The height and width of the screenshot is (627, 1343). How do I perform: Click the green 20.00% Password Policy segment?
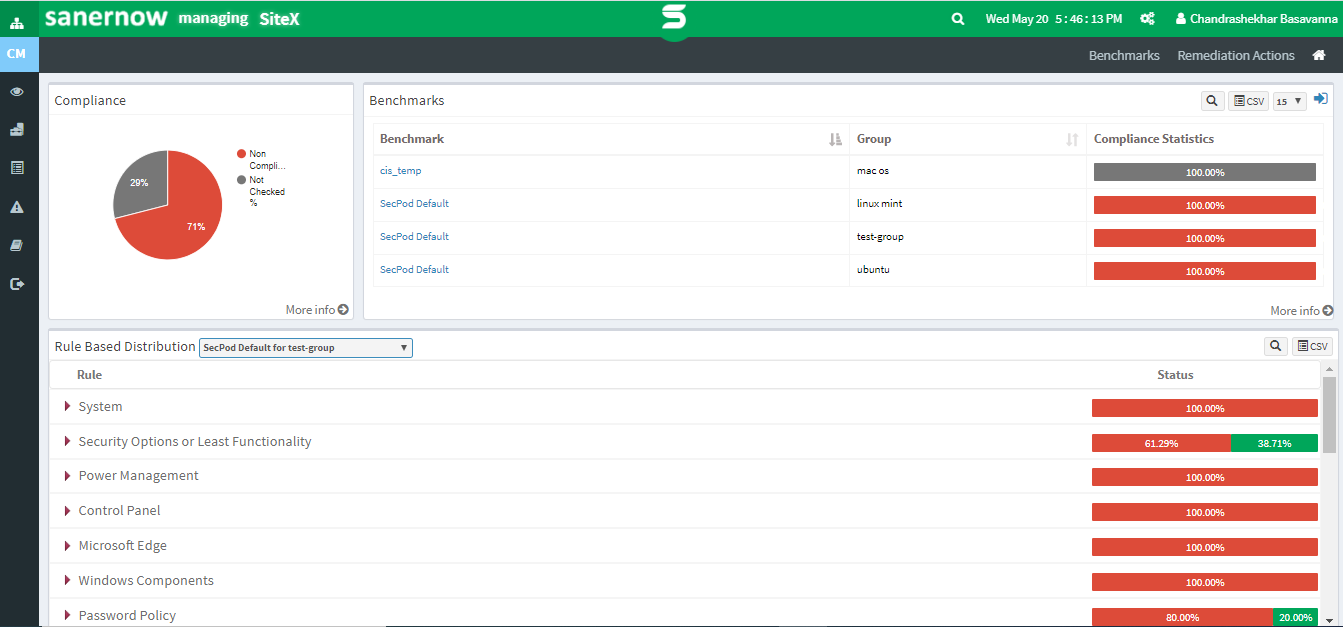coord(1296,617)
